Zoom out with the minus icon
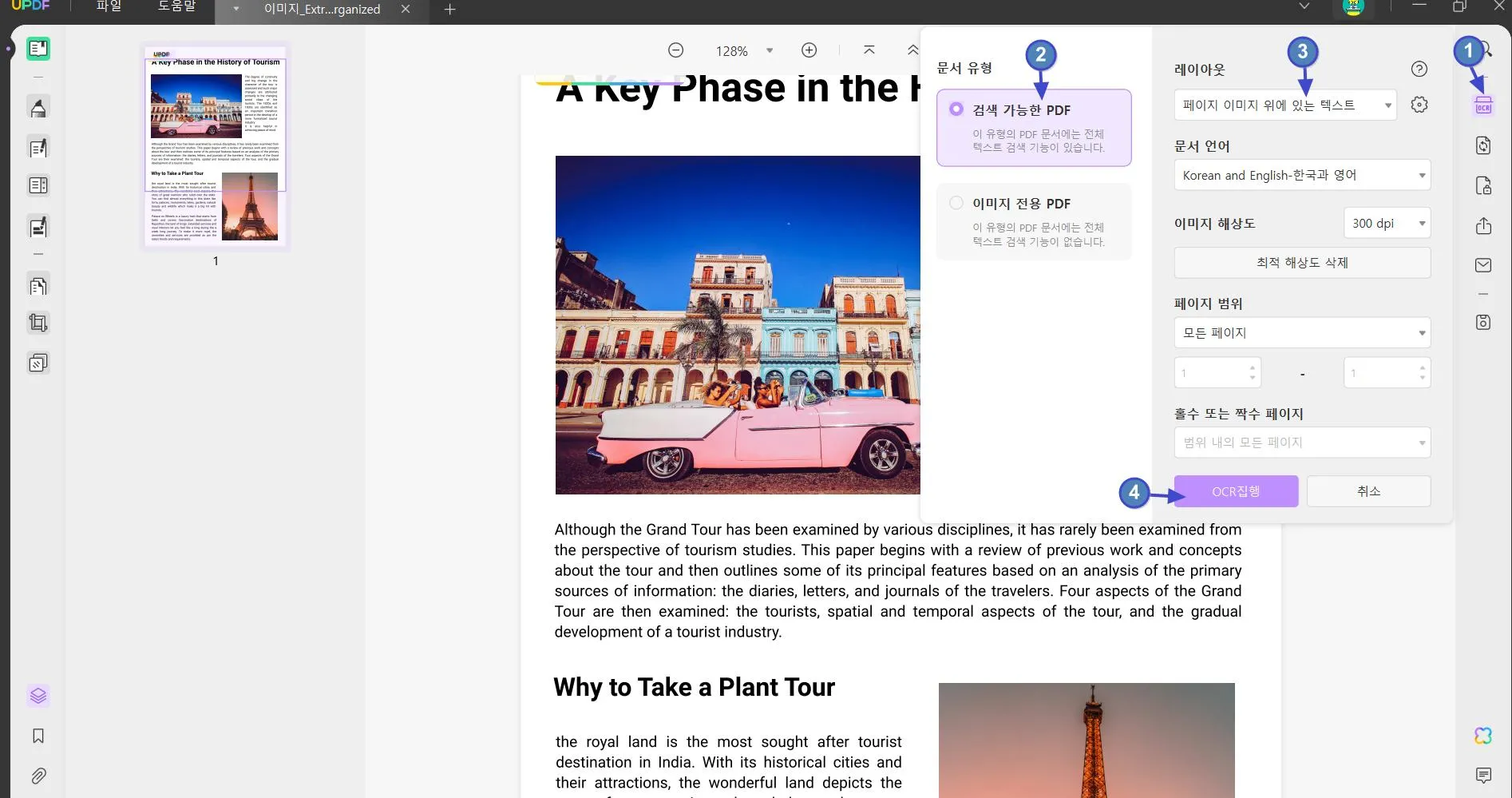1512x798 pixels. (x=675, y=50)
